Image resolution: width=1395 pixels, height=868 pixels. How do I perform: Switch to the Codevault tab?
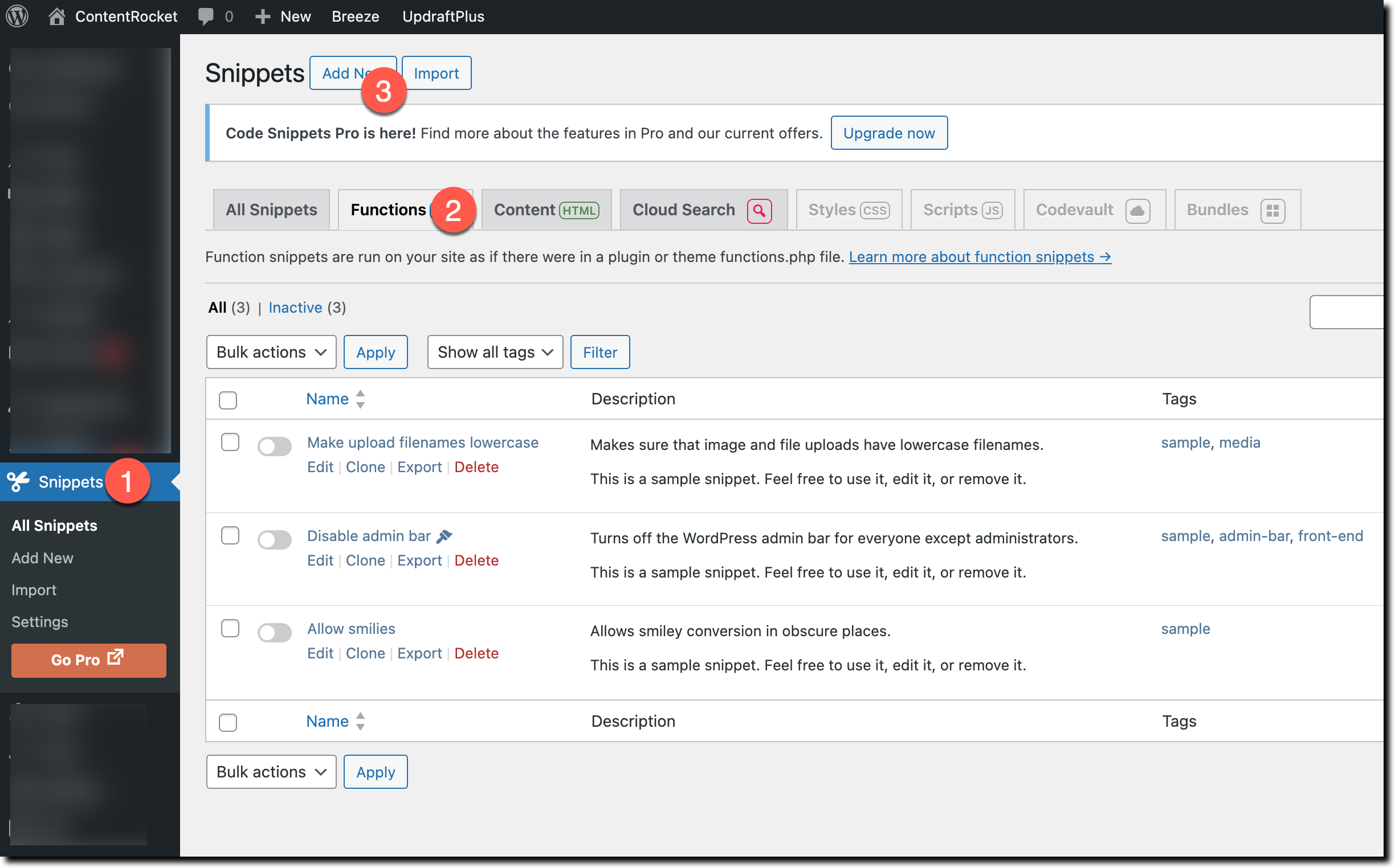click(x=1094, y=210)
